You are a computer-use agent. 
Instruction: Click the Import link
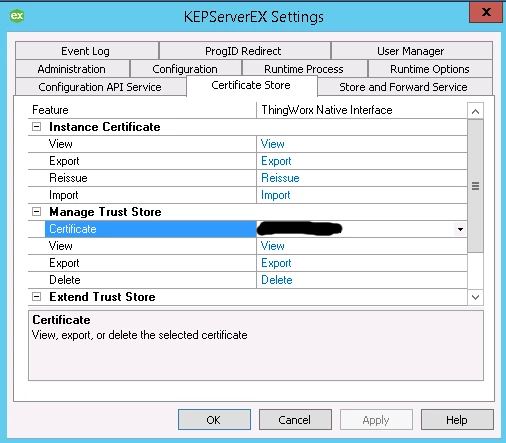[x=276, y=195]
